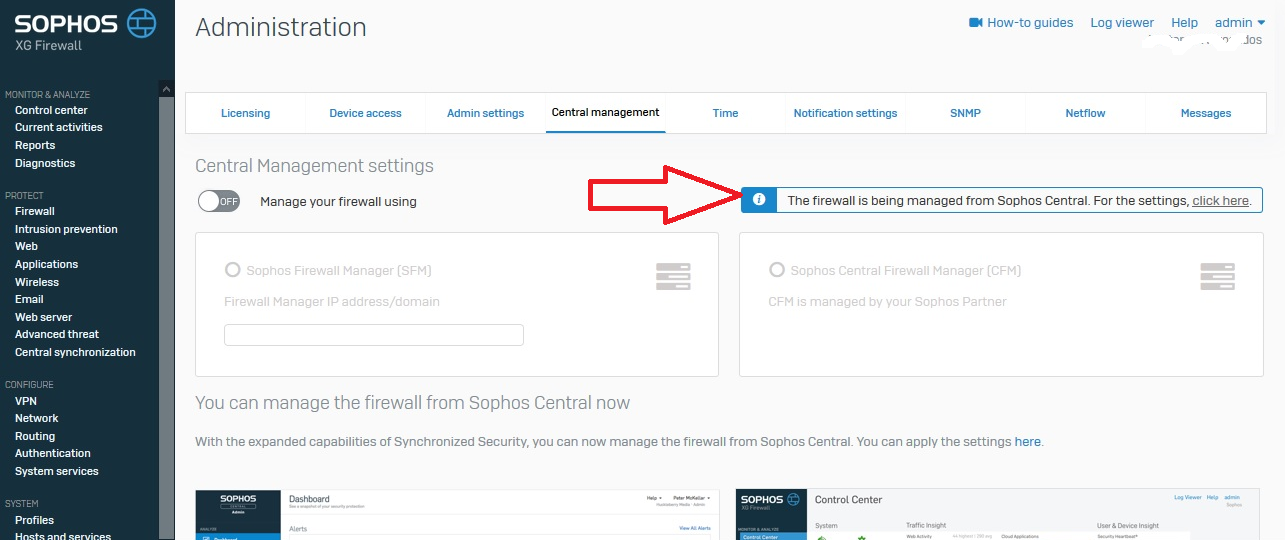Viewport: 1285px width, 540px height.
Task: Select the Central management tab
Action: [x=605, y=112]
